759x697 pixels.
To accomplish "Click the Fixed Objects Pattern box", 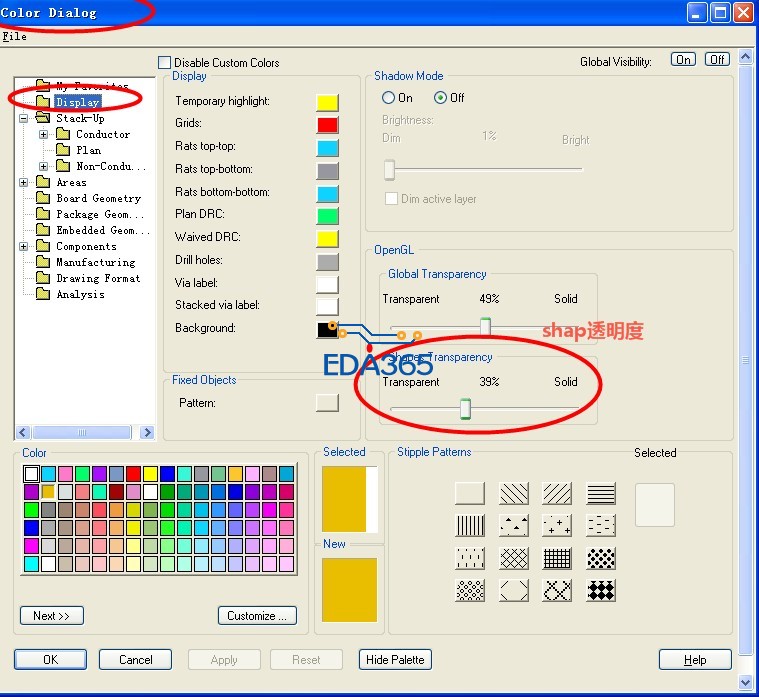I will click(x=327, y=403).
